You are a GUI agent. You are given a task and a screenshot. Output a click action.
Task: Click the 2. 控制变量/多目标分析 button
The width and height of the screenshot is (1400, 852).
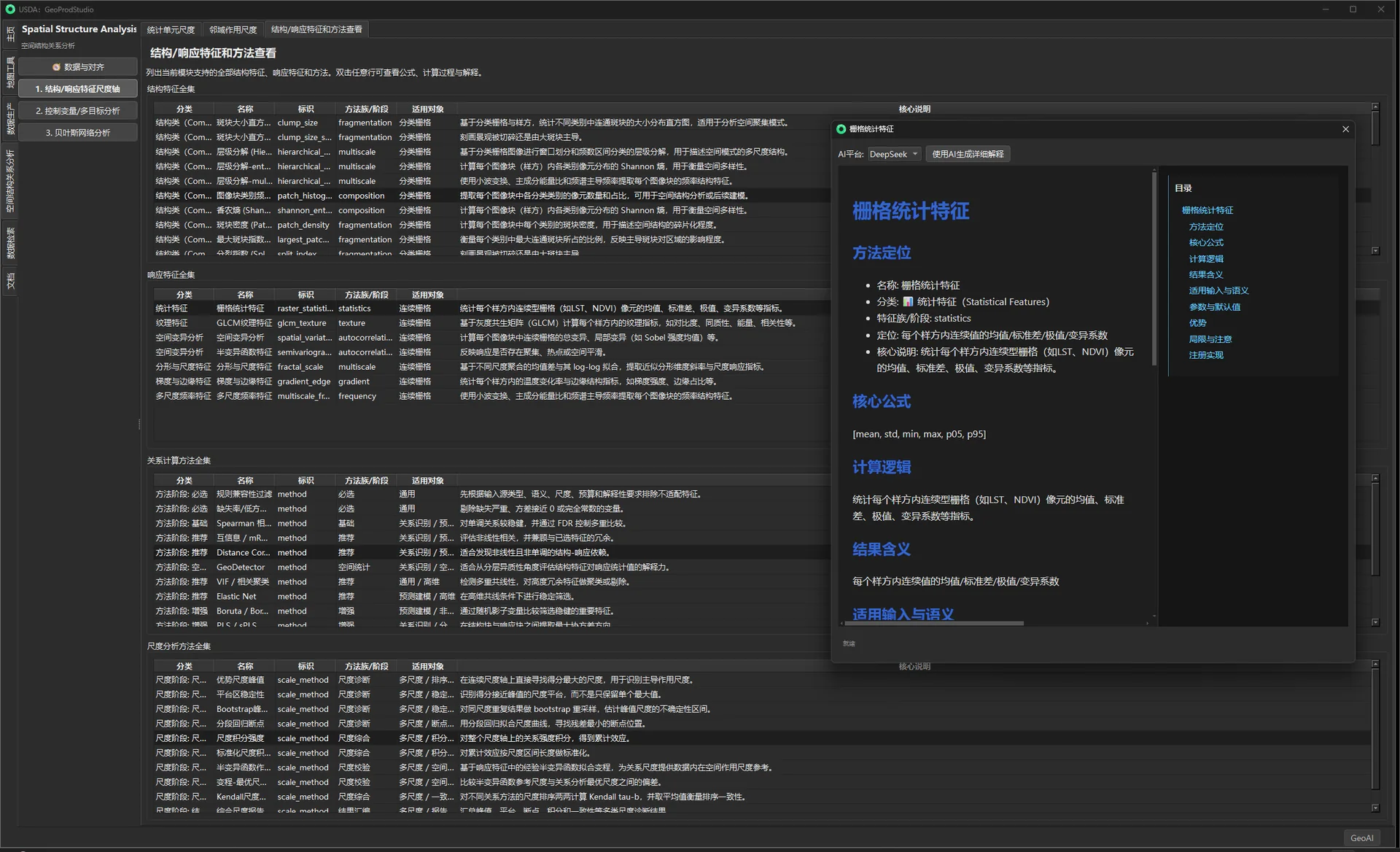pyautogui.click(x=78, y=111)
